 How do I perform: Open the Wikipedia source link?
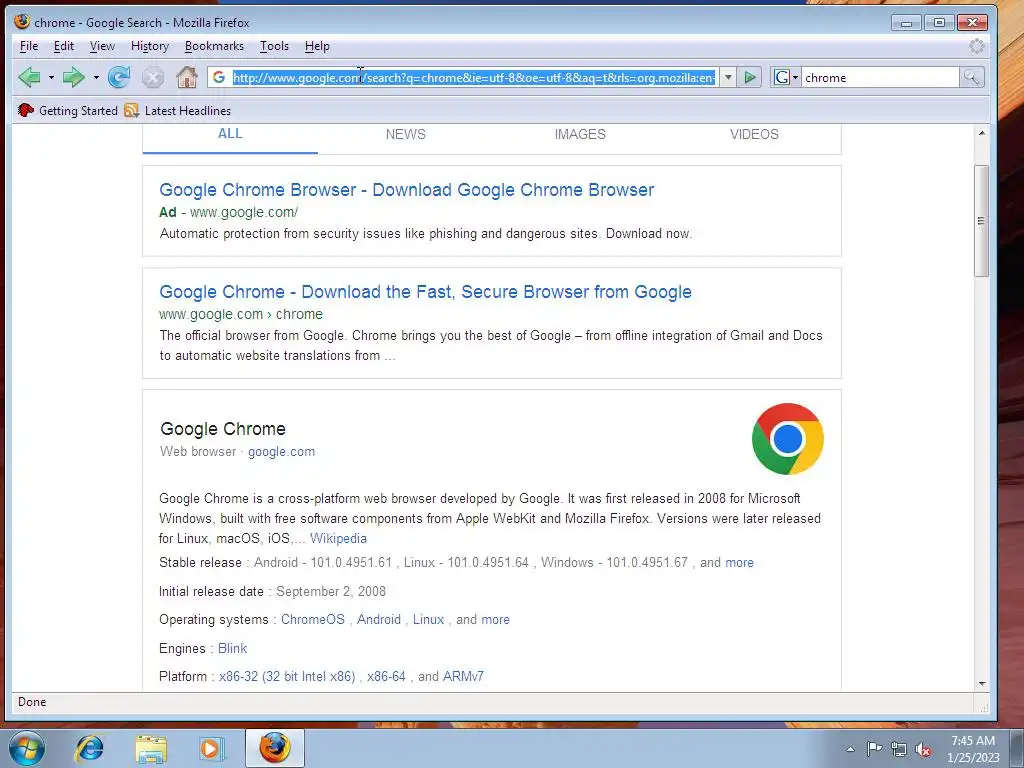tap(338, 538)
